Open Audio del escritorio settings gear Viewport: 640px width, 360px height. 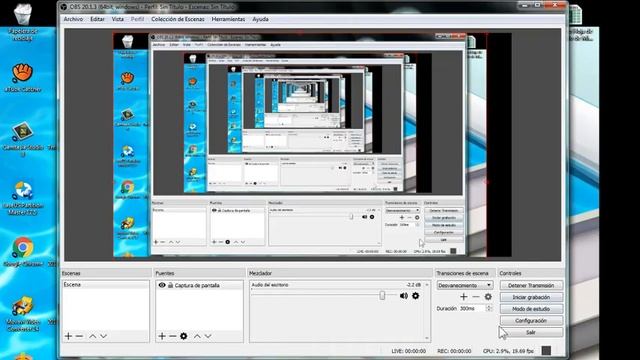point(416,296)
